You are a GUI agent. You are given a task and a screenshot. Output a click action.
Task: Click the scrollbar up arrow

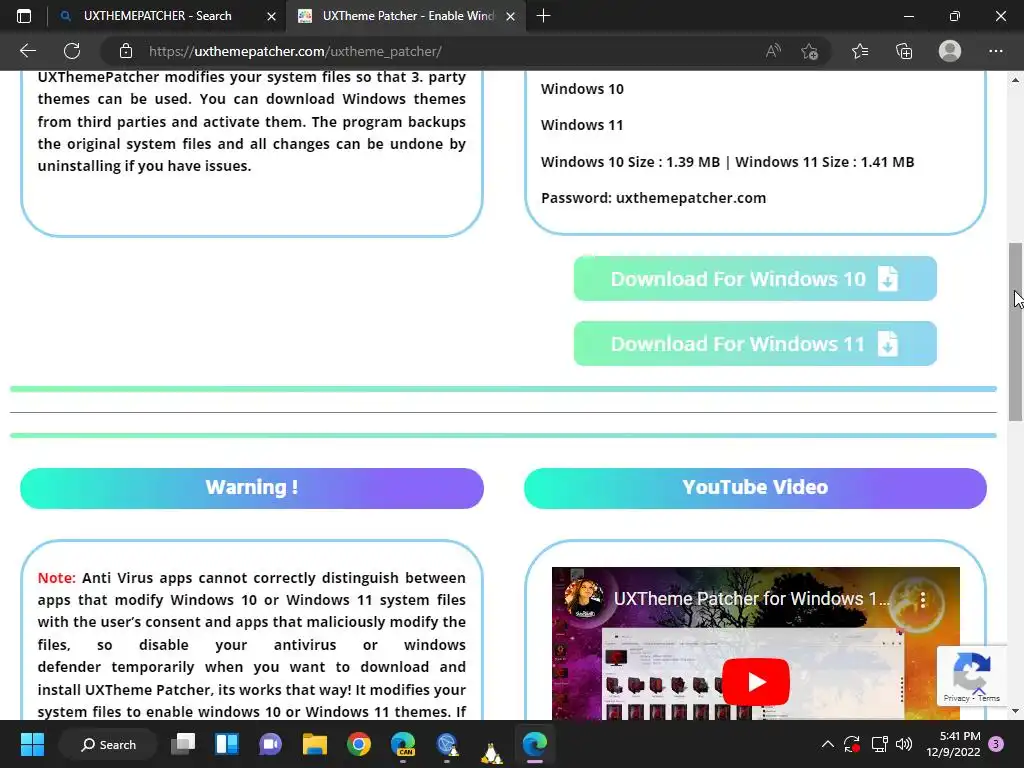click(1015, 80)
